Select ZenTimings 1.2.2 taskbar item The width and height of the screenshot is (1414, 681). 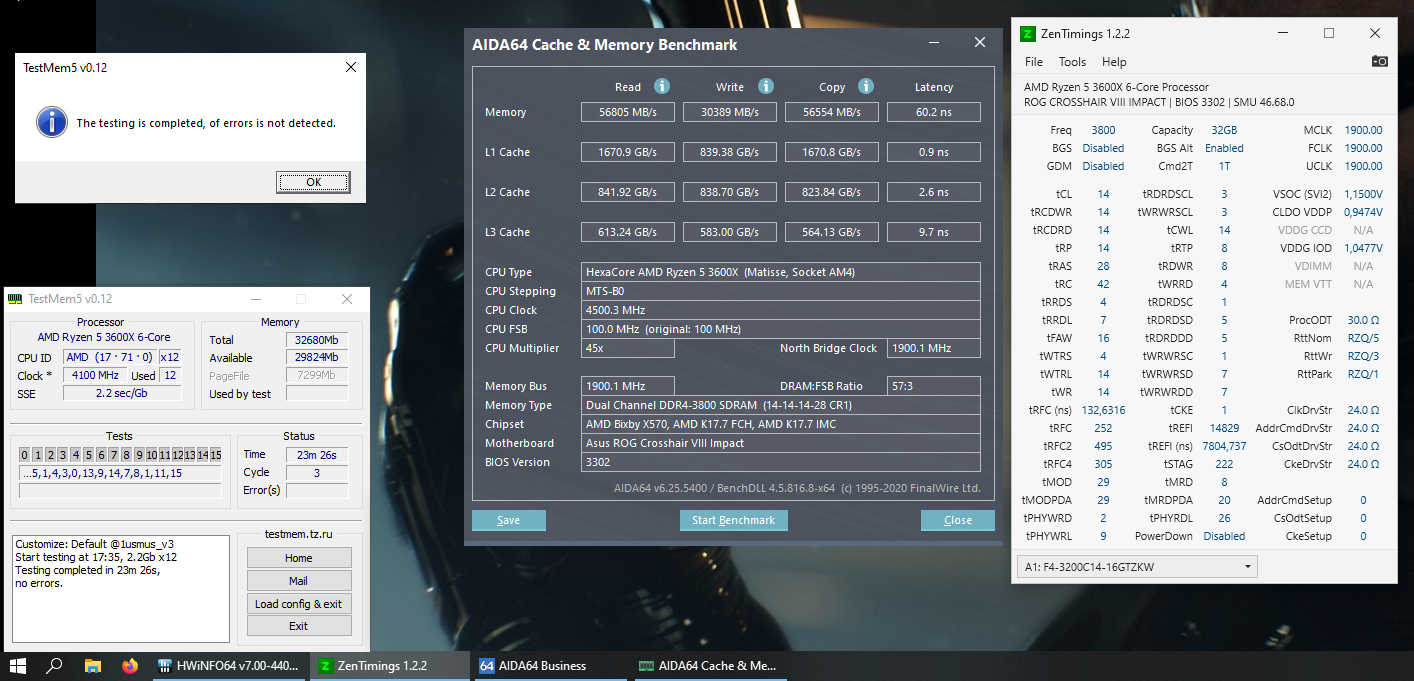[x=388, y=665]
